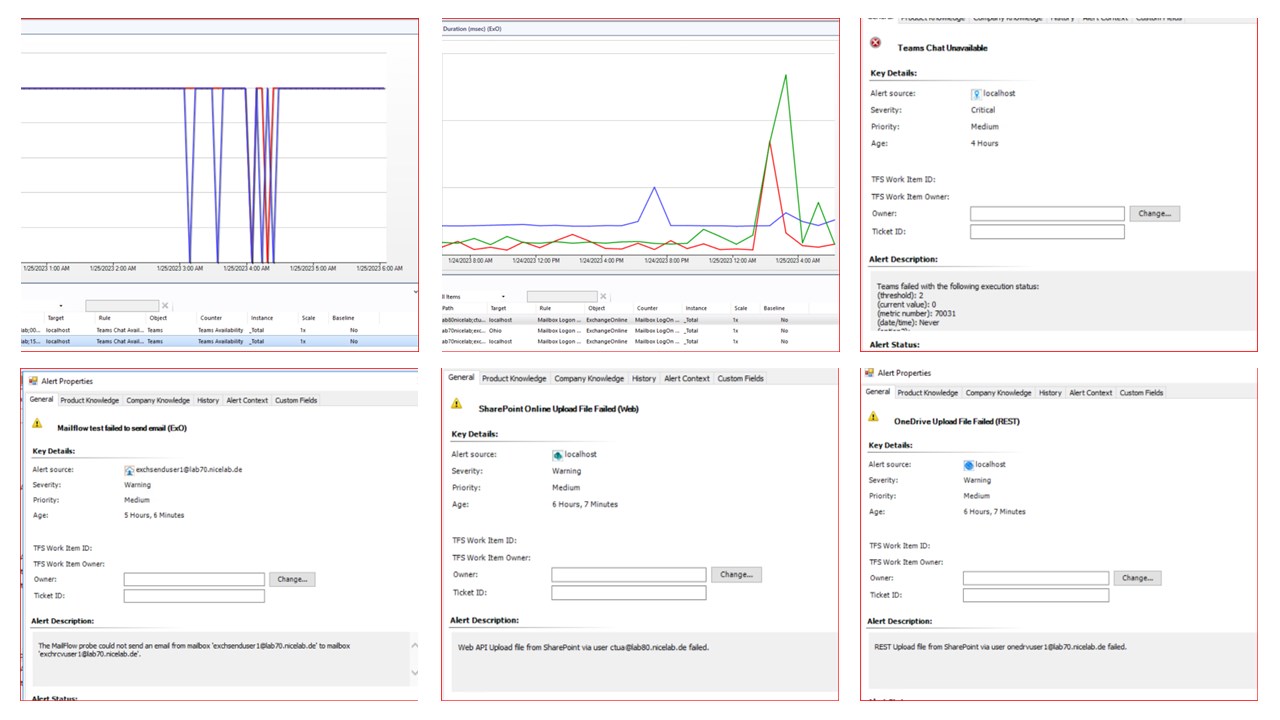Open Product Knowledge tab in the SharePoint alert
Image resolution: width=1280 pixels, height=720 pixels.
pos(514,378)
